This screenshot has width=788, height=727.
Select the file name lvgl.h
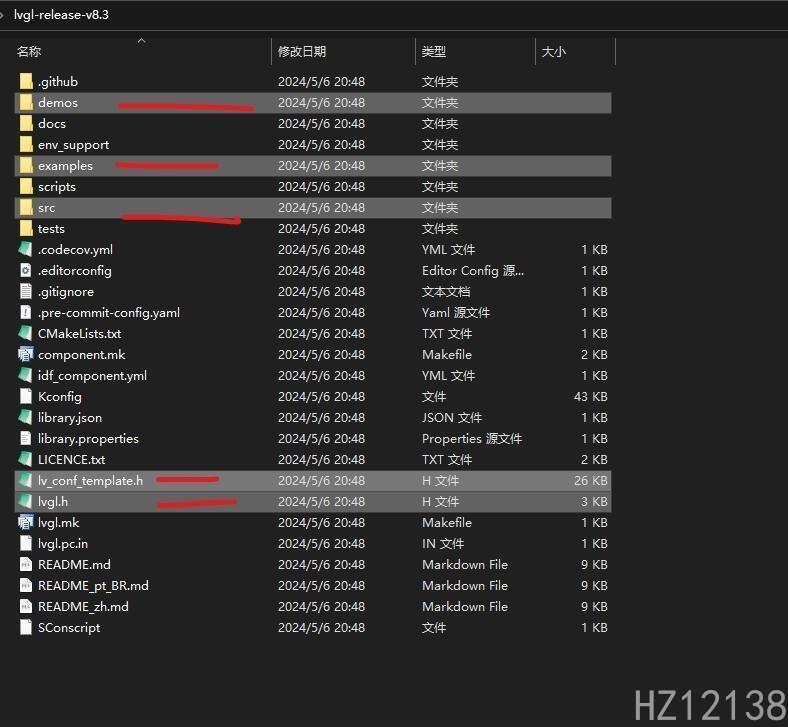point(53,501)
